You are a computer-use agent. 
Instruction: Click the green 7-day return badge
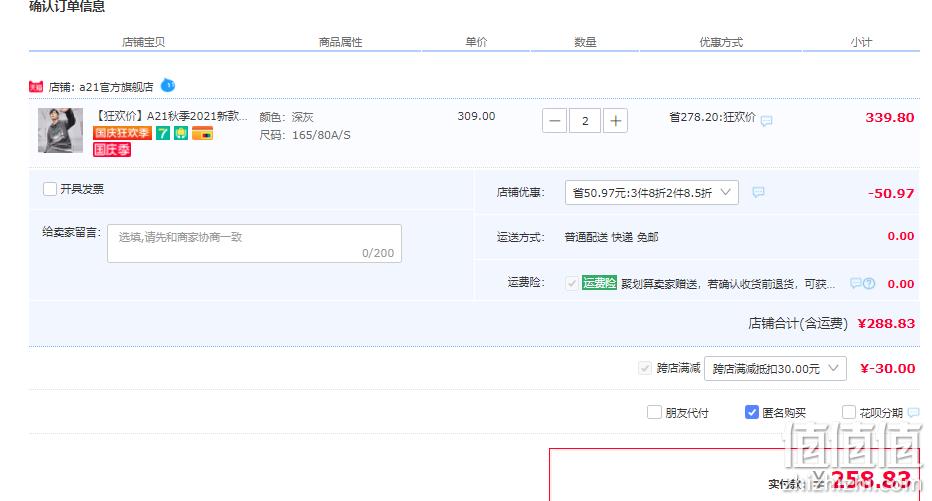click(x=163, y=133)
